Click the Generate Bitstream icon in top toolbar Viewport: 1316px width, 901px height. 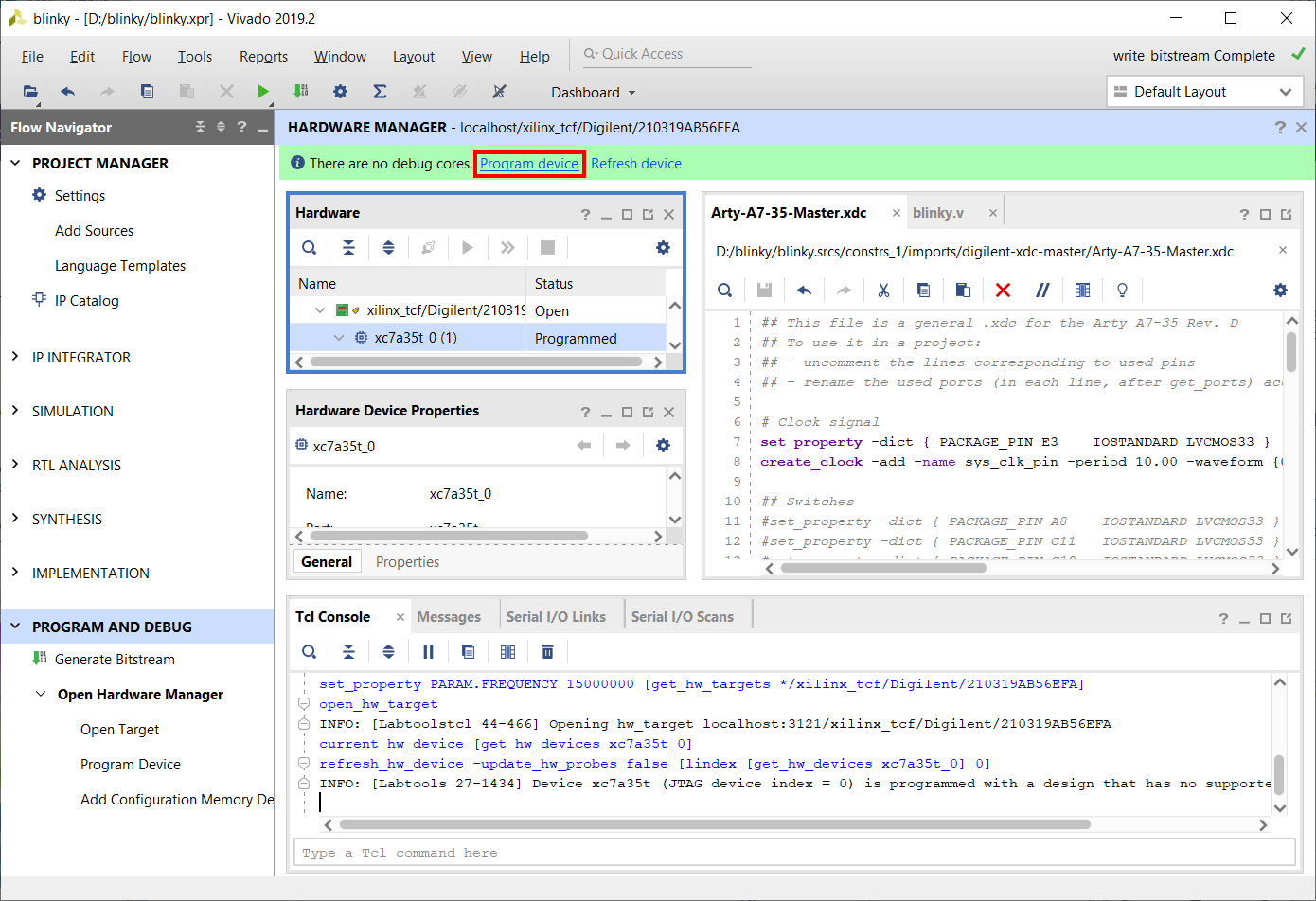[x=301, y=92]
